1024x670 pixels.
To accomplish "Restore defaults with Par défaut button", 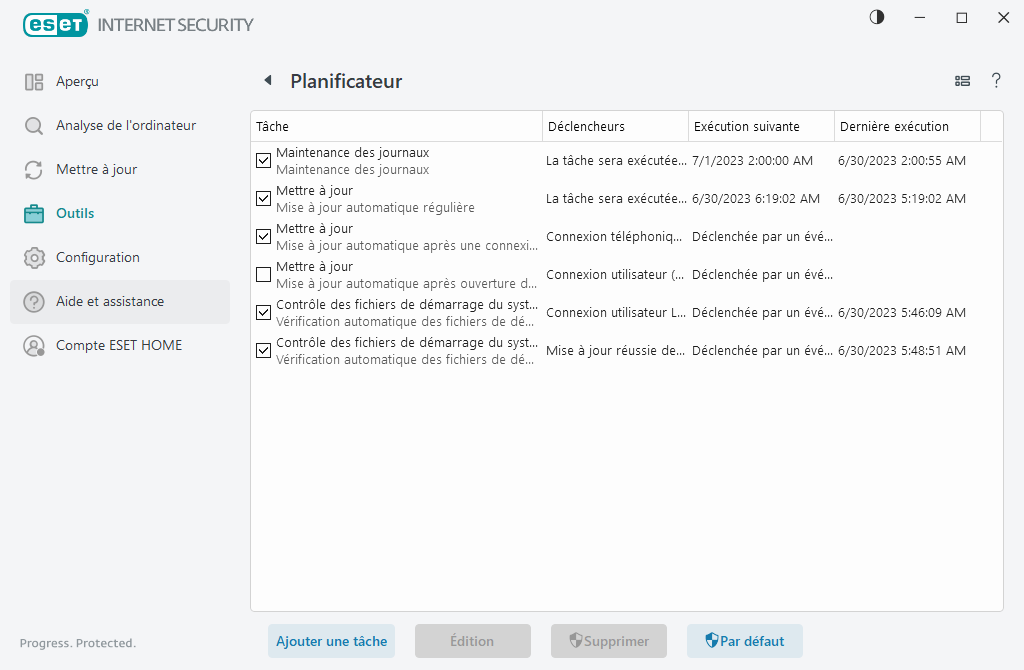I will [744, 641].
